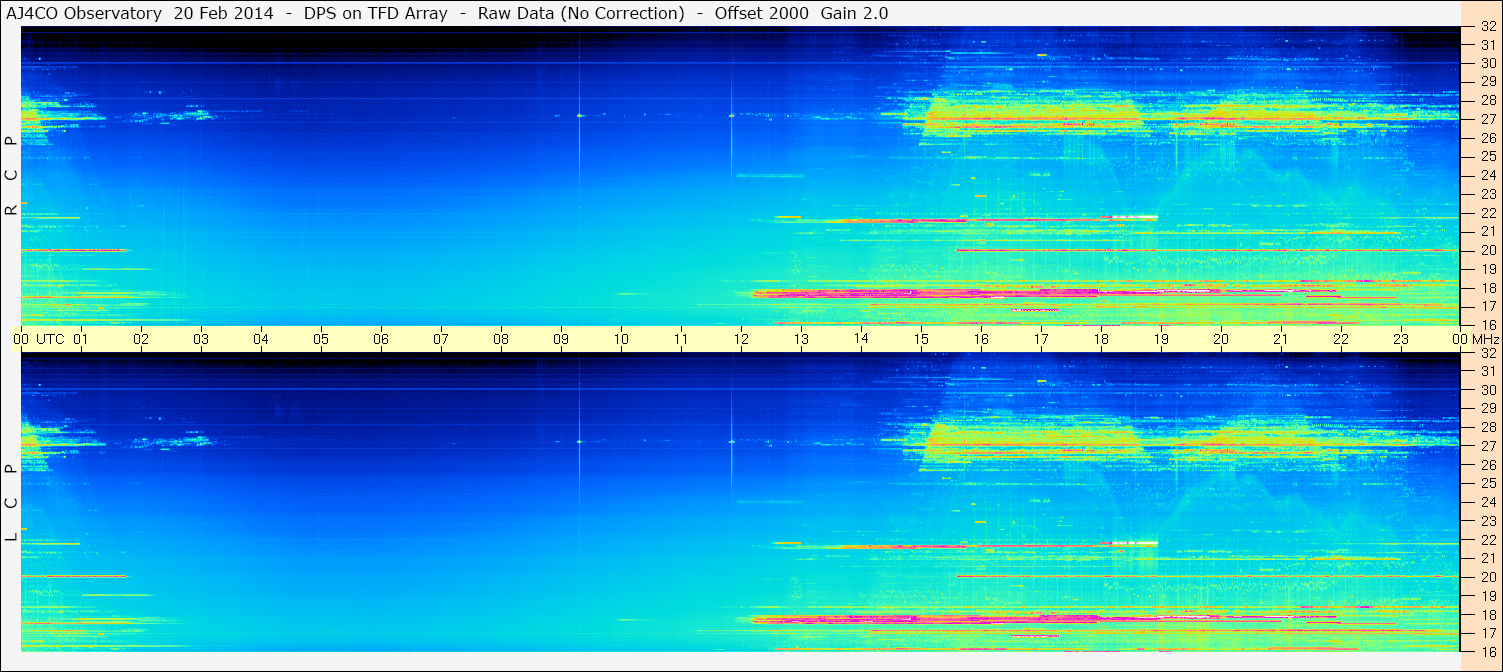Click the 02 hour marker on time axis
This screenshot has height=672, width=1503.
point(141,339)
